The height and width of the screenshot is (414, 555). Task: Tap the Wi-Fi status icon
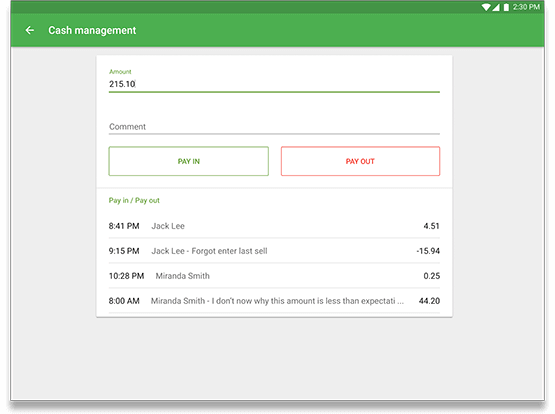click(x=486, y=7)
